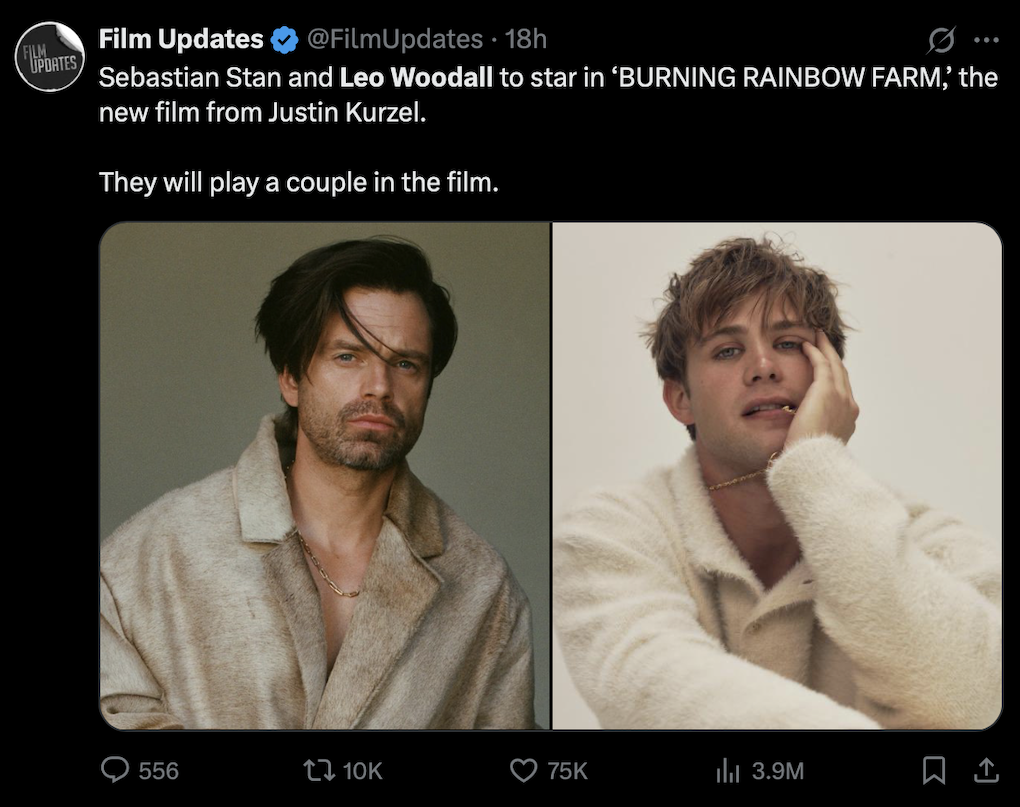Open the Grok explain-post icon

(941, 40)
